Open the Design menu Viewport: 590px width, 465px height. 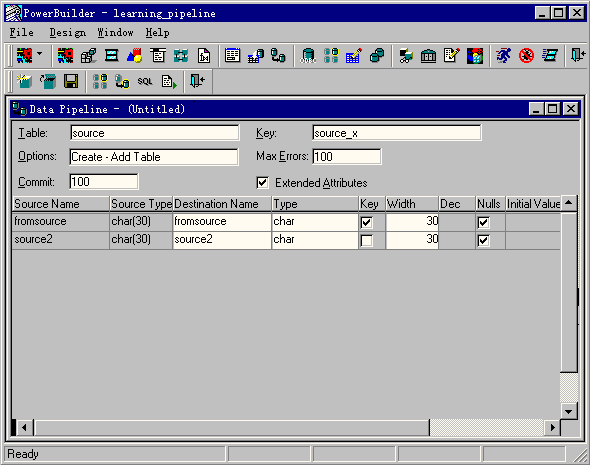[68, 33]
